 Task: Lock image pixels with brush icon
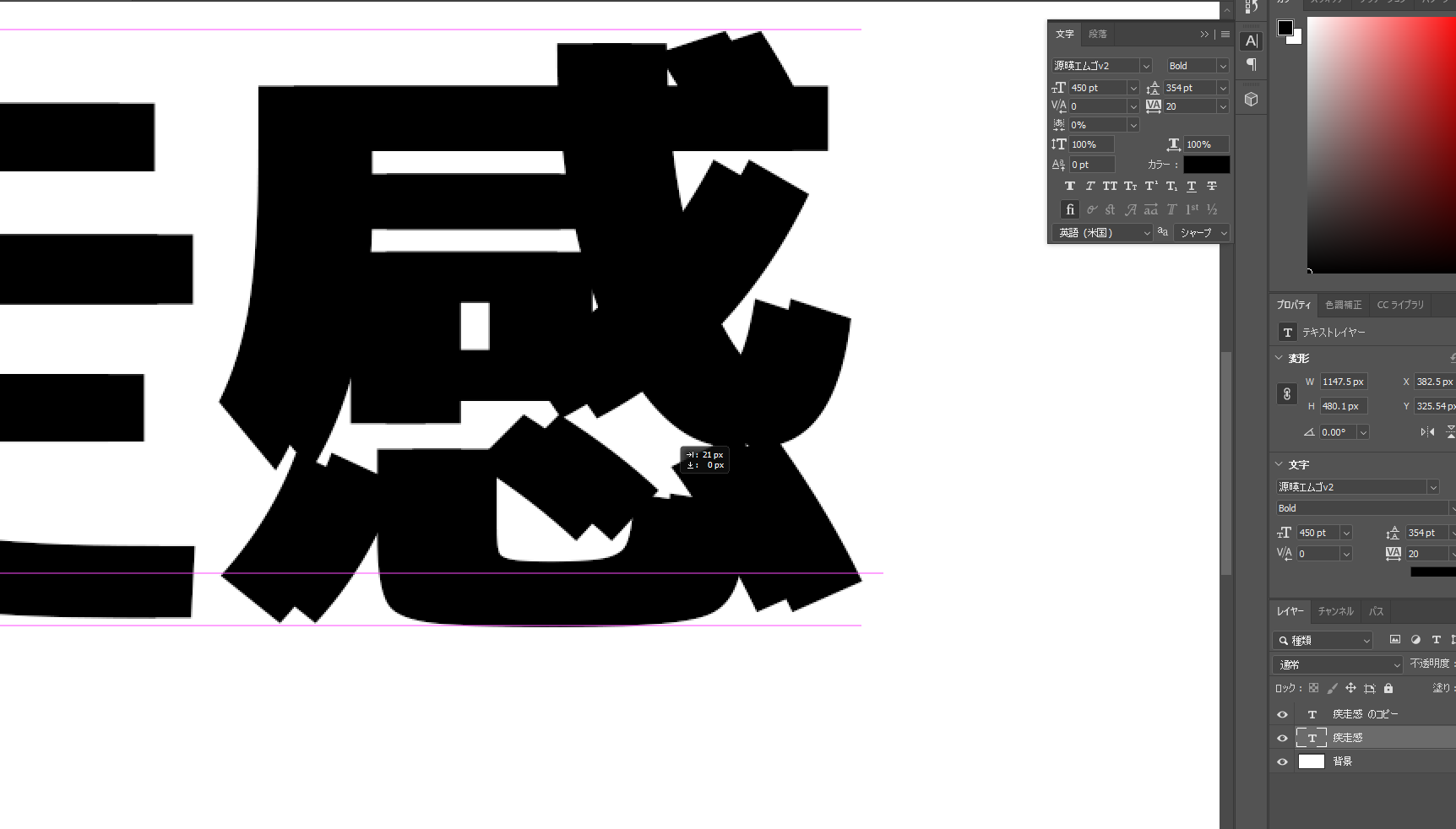(x=1332, y=688)
